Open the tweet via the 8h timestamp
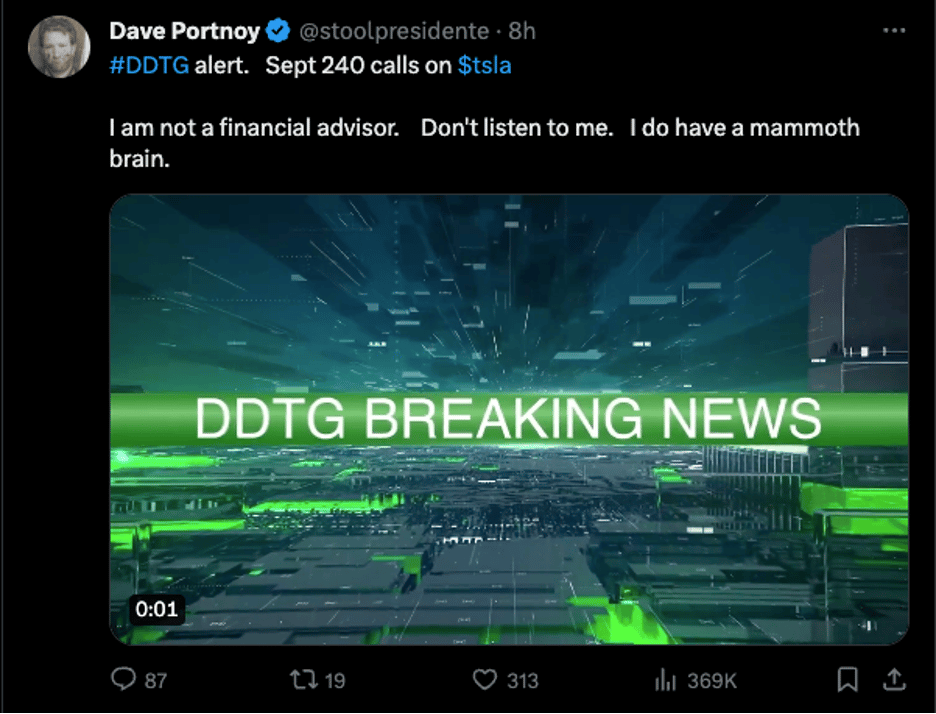 point(522,31)
